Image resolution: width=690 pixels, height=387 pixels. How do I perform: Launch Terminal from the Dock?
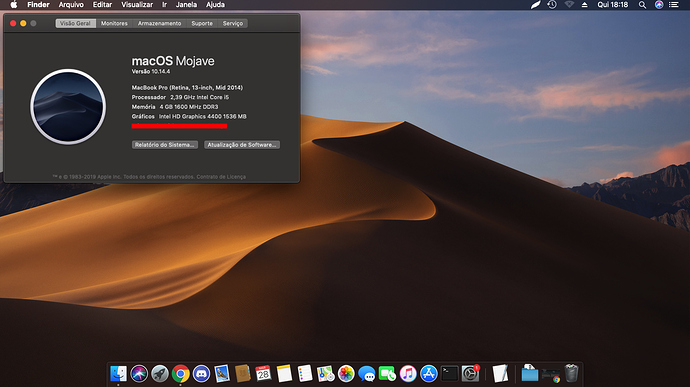click(449, 374)
